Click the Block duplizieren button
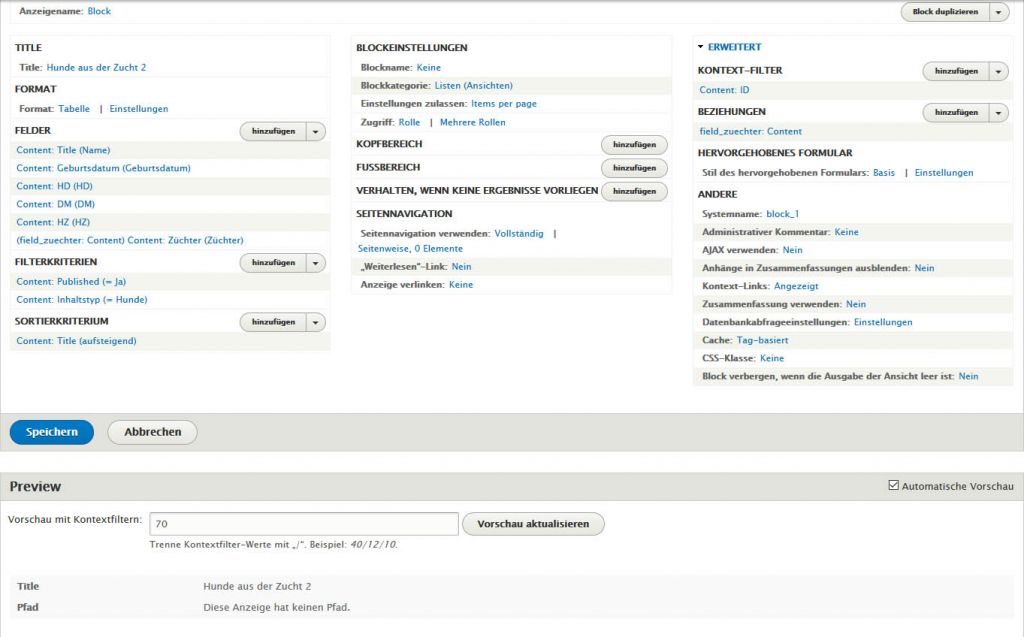This screenshot has width=1024, height=637. click(944, 12)
